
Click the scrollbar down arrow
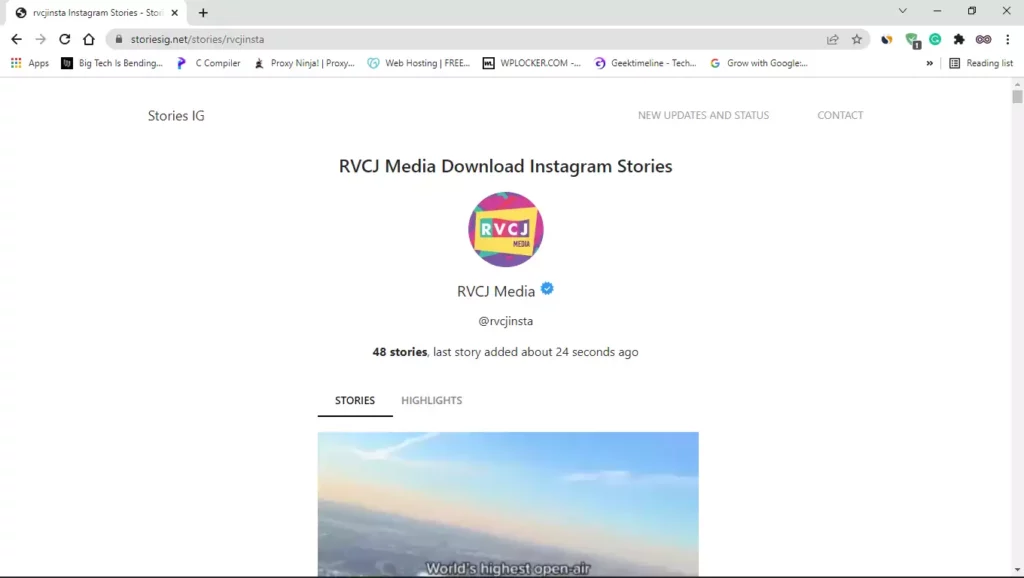tap(1017, 570)
